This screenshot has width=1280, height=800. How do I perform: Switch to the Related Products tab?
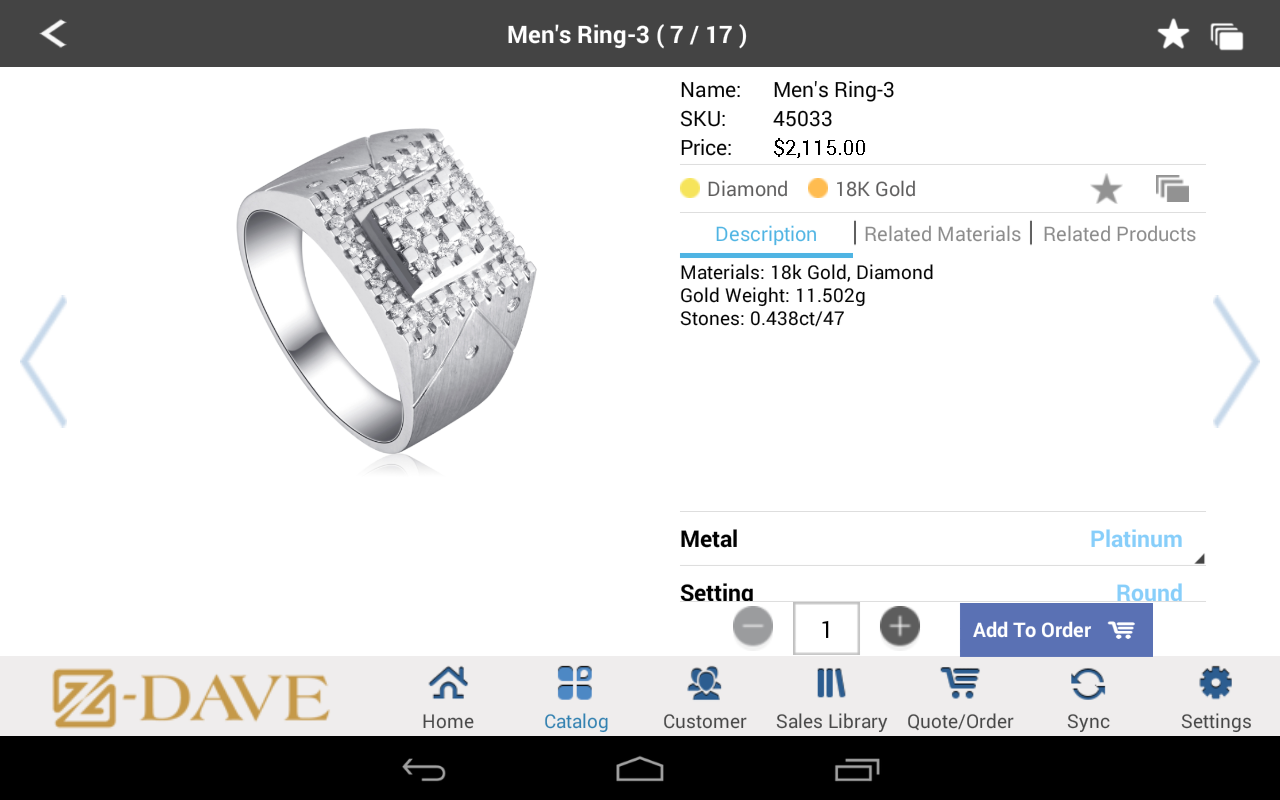pyautogui.click(x=1119, y=234)
